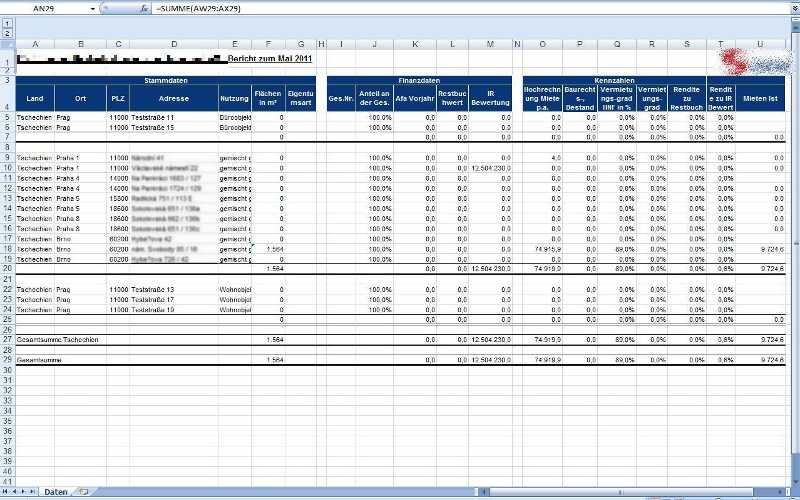800x500 pixels.
Task: Switch to the Daten sheet tab
Action: coord(56,492)
